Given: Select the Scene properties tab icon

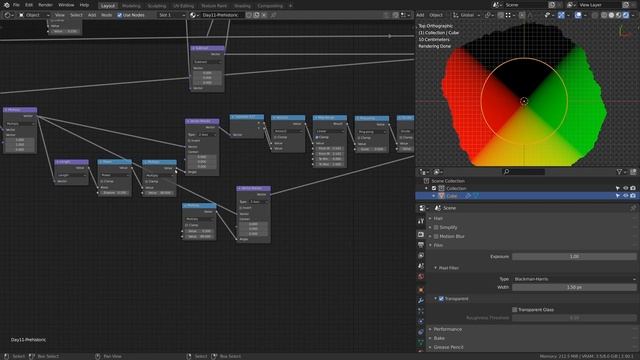Looking at the screenshot, I should click(421, 266).
